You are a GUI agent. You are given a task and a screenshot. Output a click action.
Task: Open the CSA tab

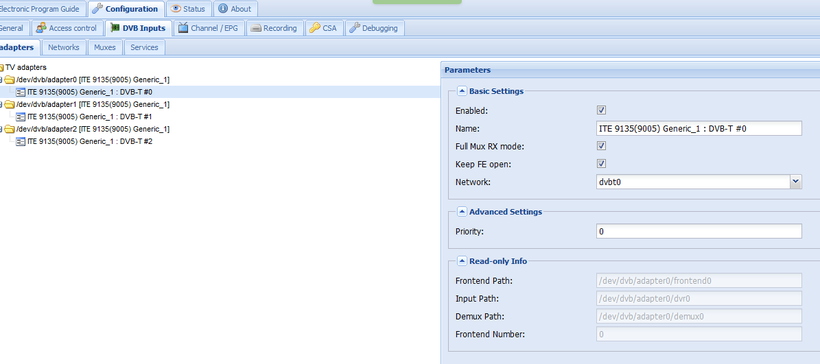pyautogui.click(x=324, y=28)
